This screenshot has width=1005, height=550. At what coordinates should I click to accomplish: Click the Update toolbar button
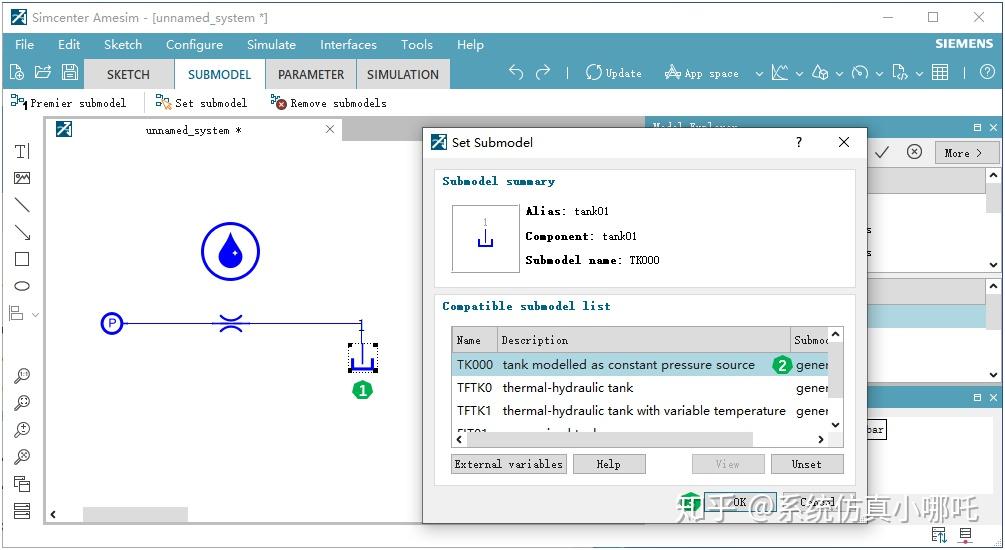(613, 73)
